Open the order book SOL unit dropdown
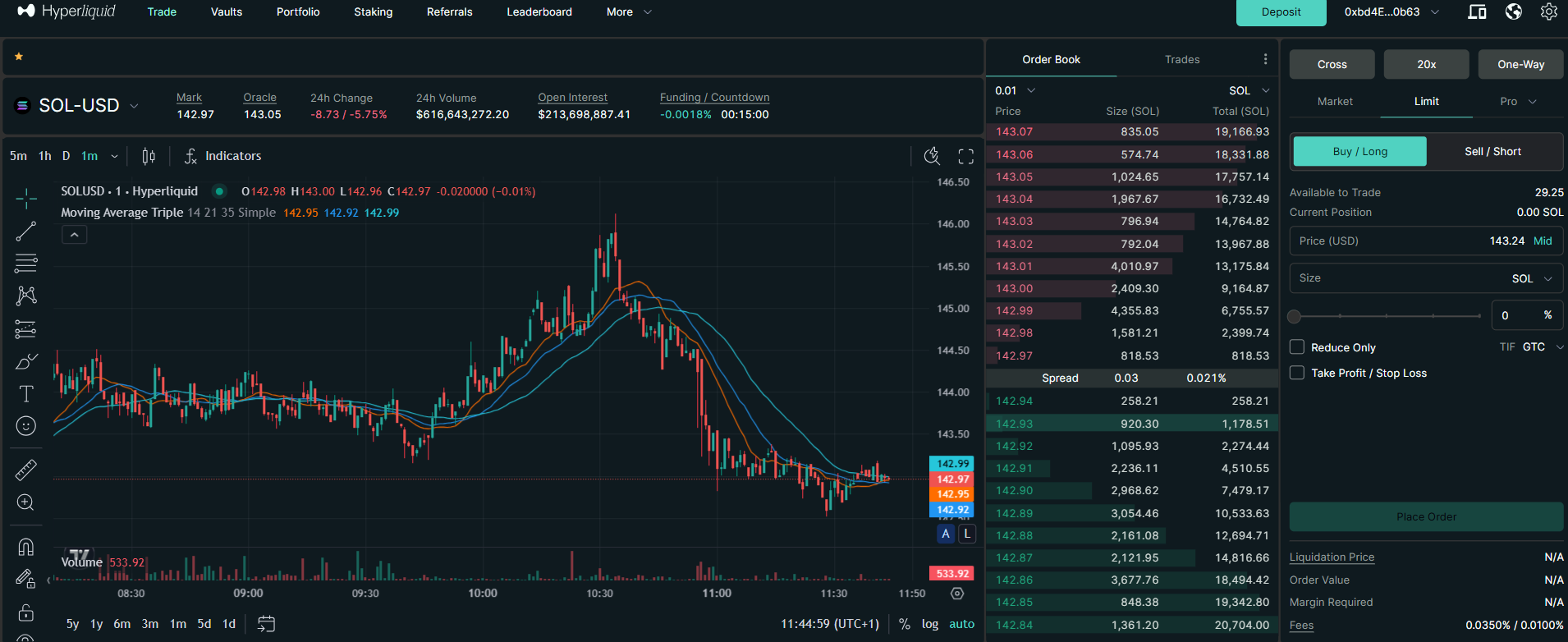The height and width of the screenshot is (642, 1568). [x=1249, y=90]
